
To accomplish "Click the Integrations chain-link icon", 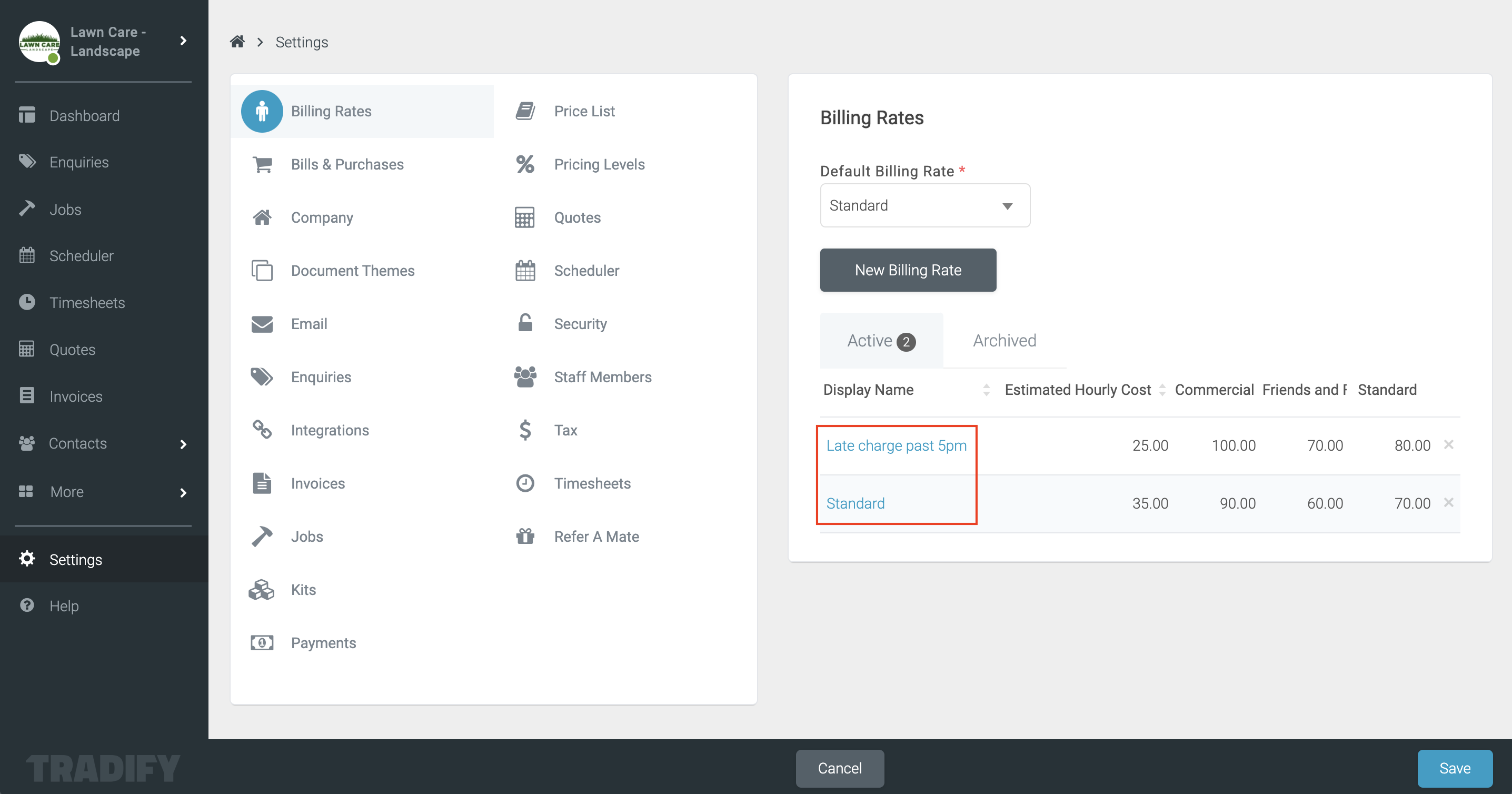I will tap(262, 430).
